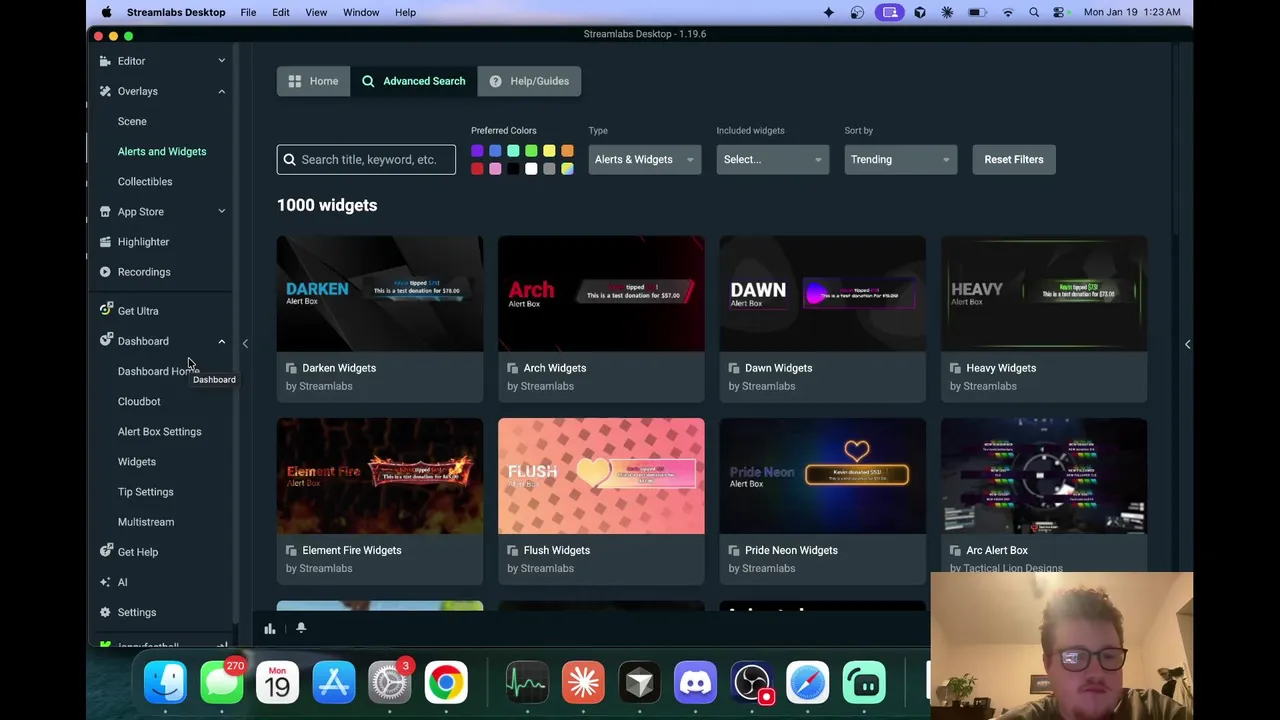Open the Type dropdown showing Alerts & Widgets
Screen dimensions: 1280x720
tap(644, 160)
